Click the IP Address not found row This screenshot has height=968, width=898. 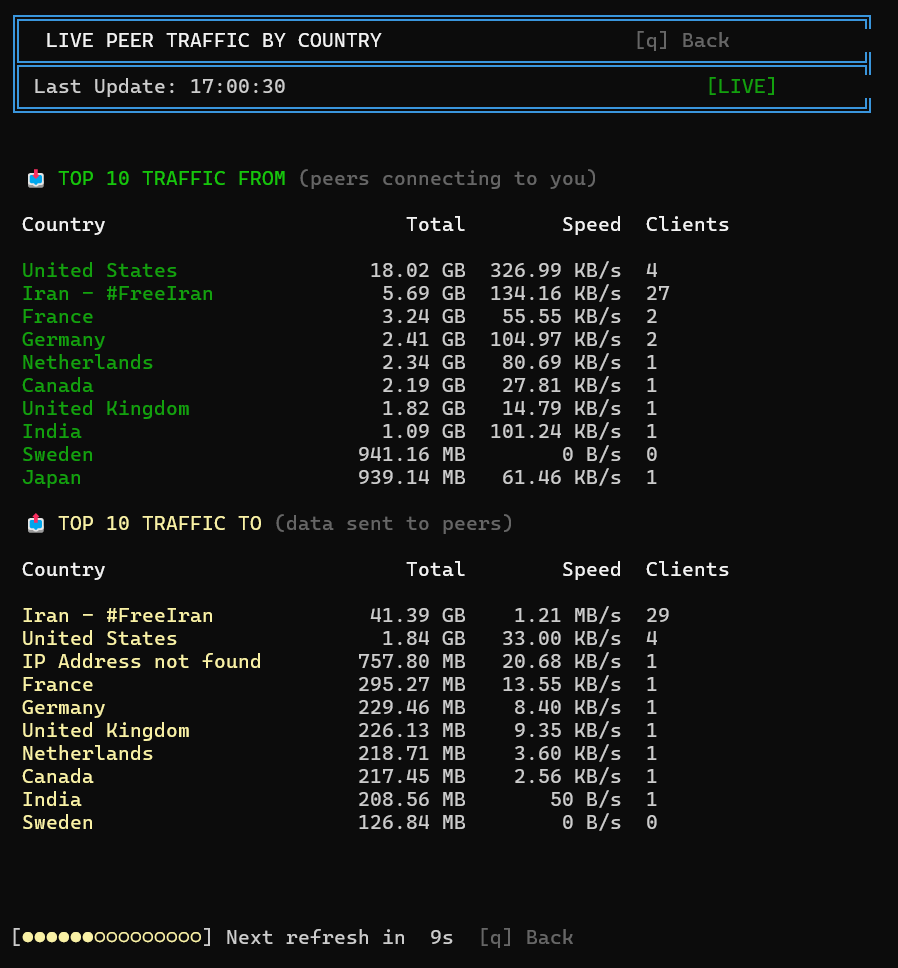[x=141, y=662]
